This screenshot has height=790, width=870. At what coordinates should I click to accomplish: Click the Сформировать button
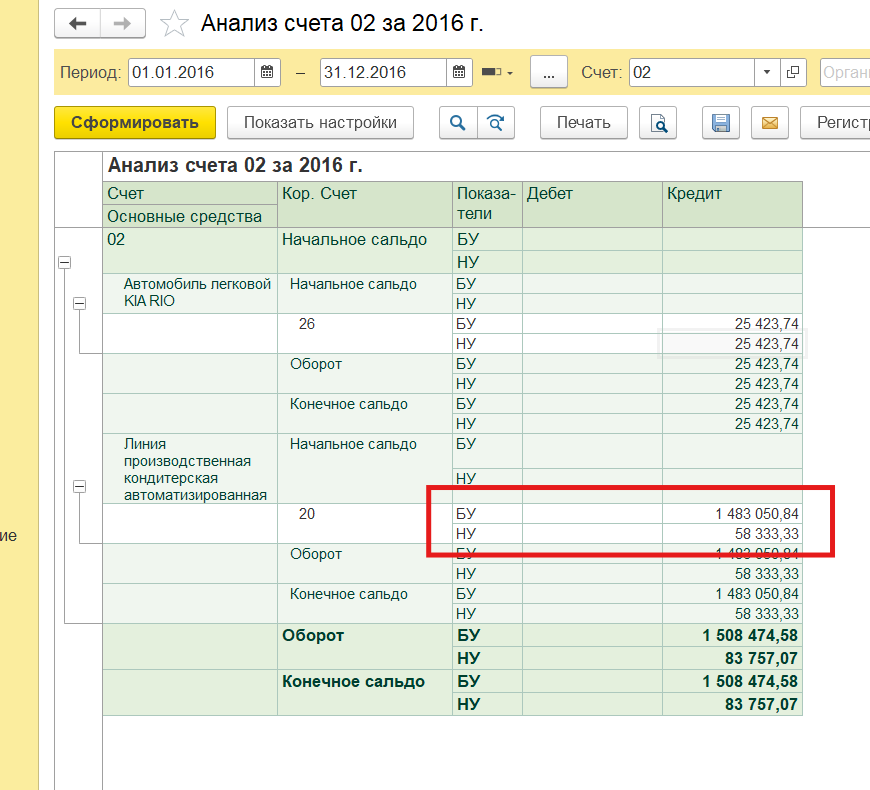(134, 123)
